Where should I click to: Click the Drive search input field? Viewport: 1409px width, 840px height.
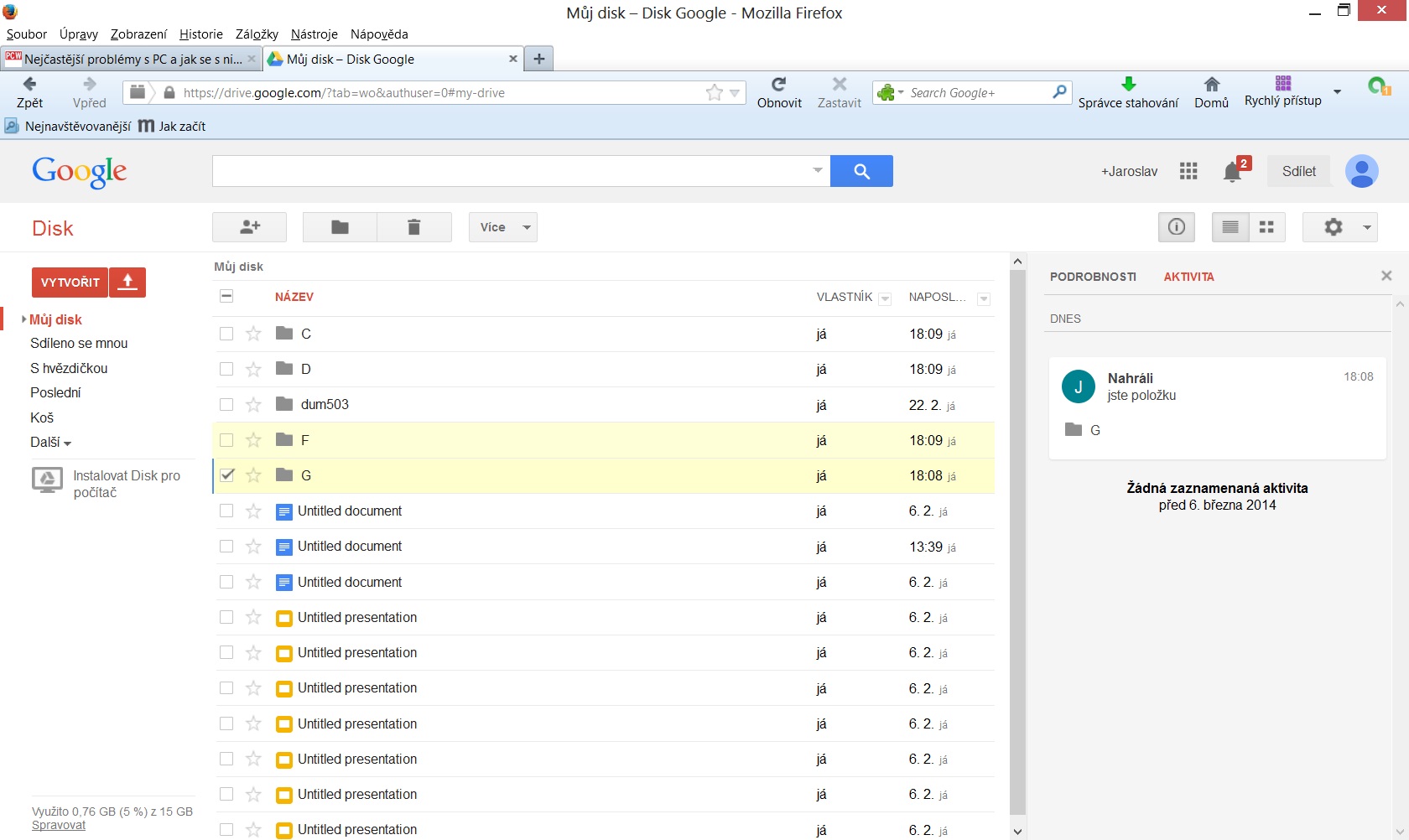[x=512, y=171]
